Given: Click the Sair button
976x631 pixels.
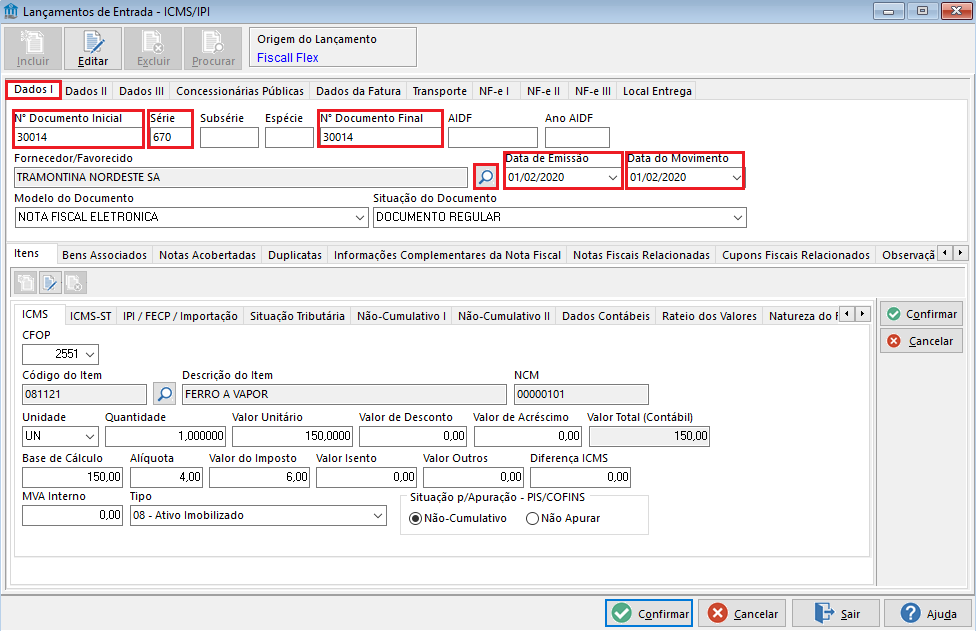Looking at the screenshot, I should [x=835, y=614].
